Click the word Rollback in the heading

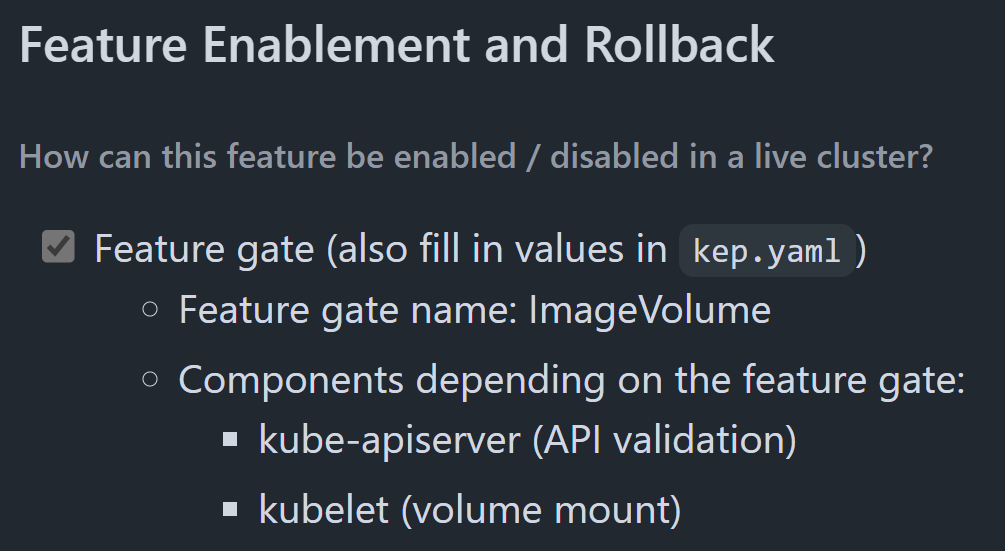click(679, 45)
